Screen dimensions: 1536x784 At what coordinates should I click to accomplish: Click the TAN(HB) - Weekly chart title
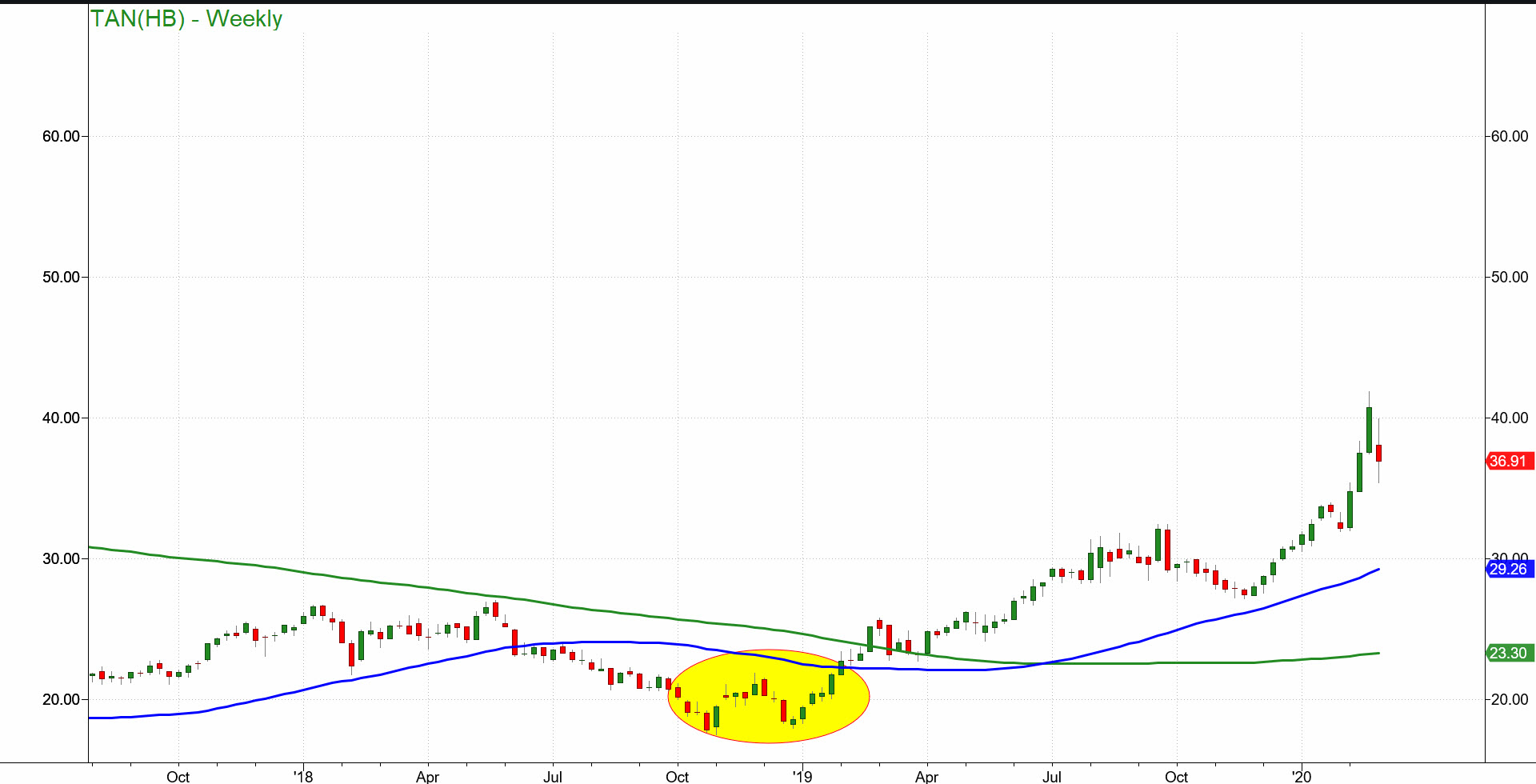pos(186,18)
